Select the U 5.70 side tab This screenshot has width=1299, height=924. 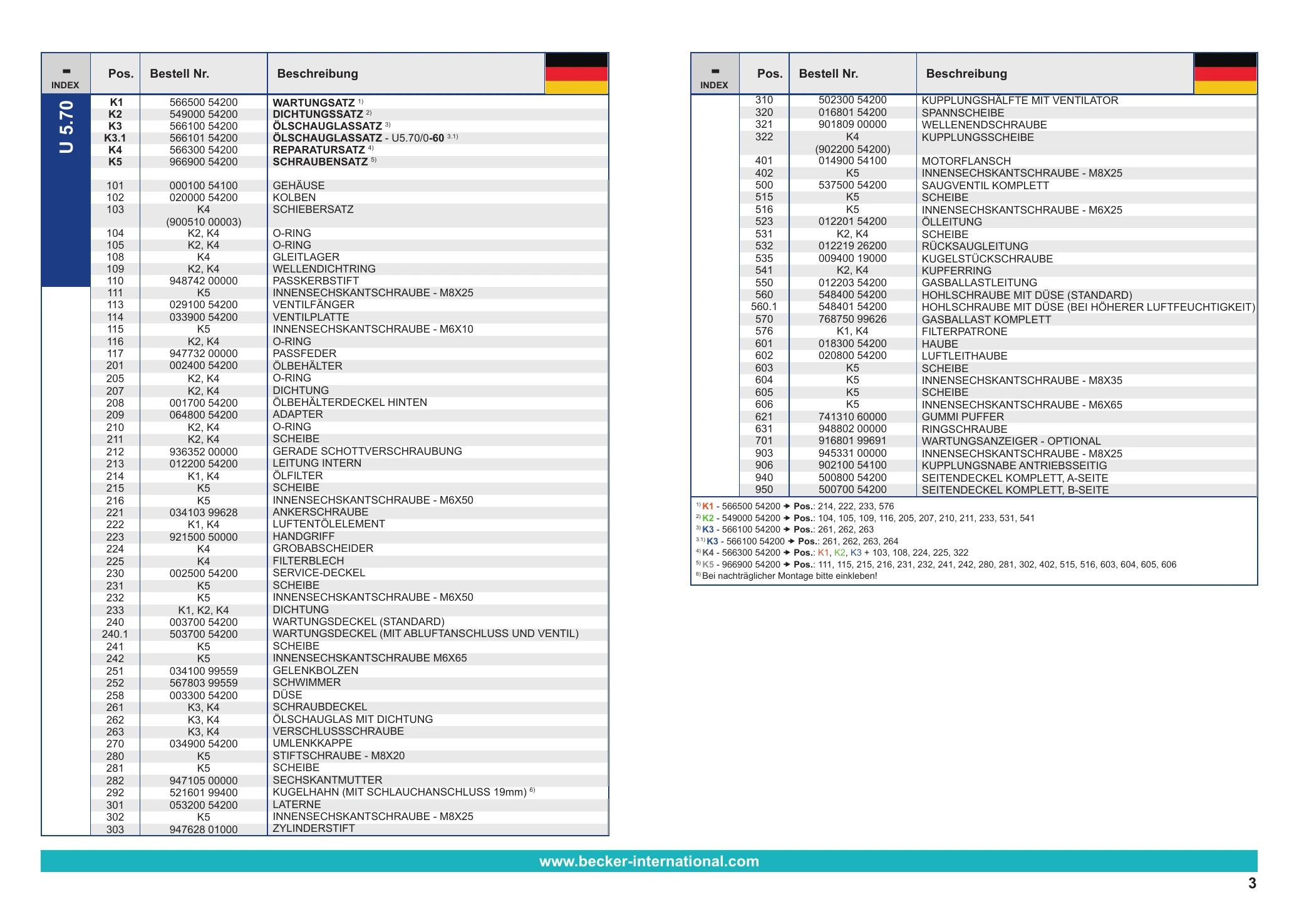66,127
